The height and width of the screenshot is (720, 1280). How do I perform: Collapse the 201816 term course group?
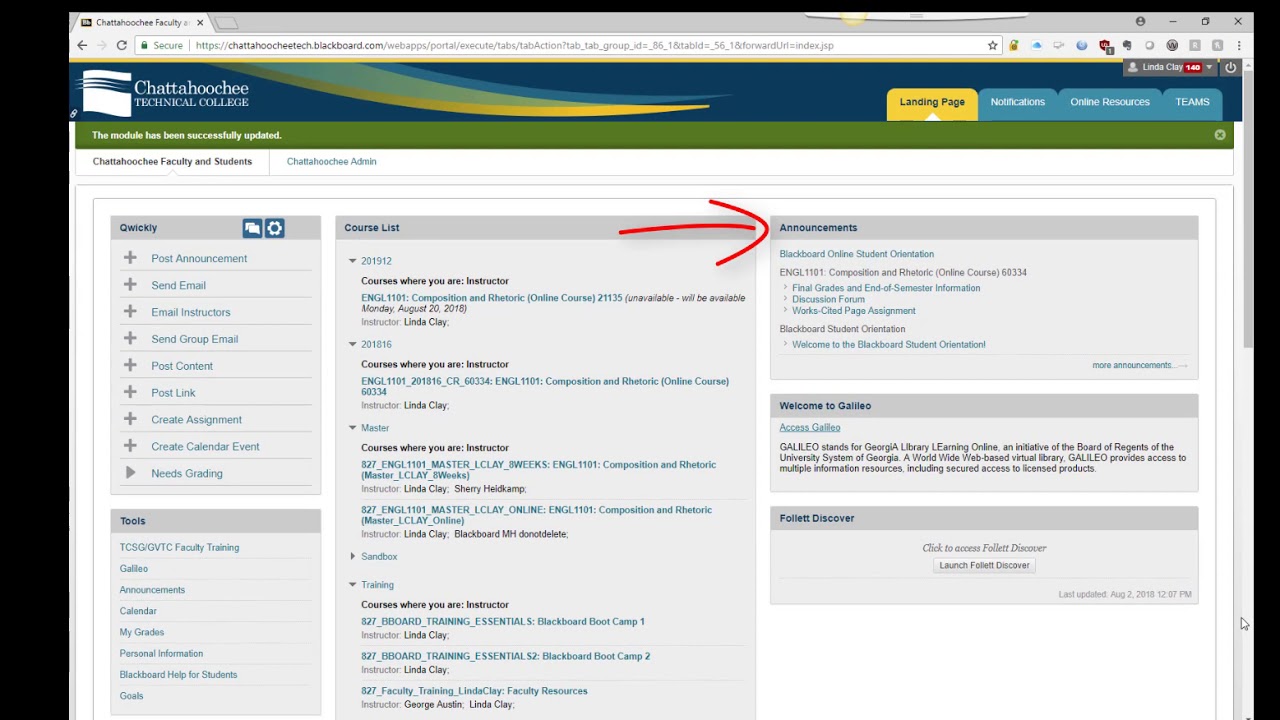[352, 344]
